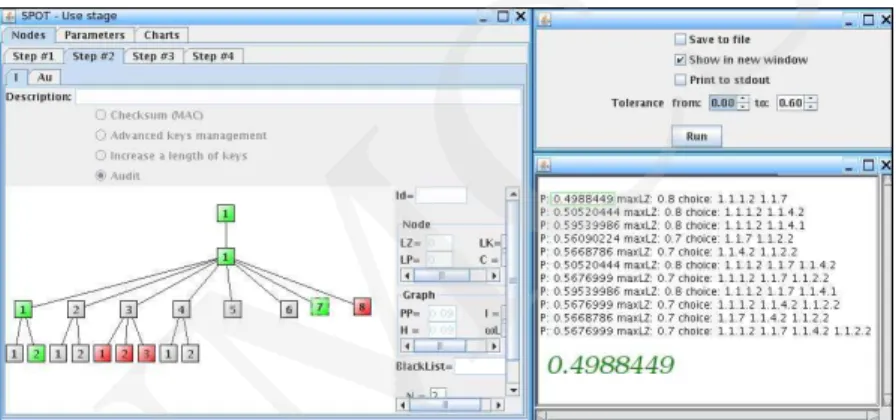Click the side panel vertical scrollbar down arrow

[x=513, y=390]
